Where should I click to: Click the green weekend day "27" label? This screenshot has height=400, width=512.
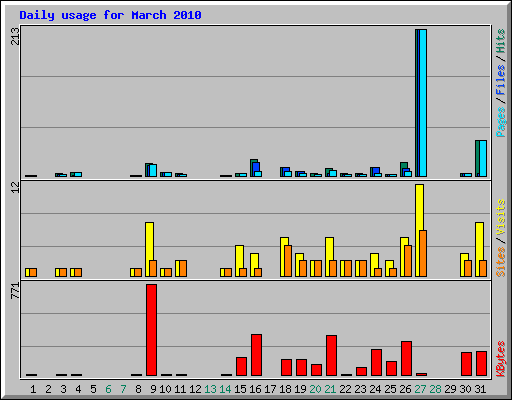click(x=420, y=389)
